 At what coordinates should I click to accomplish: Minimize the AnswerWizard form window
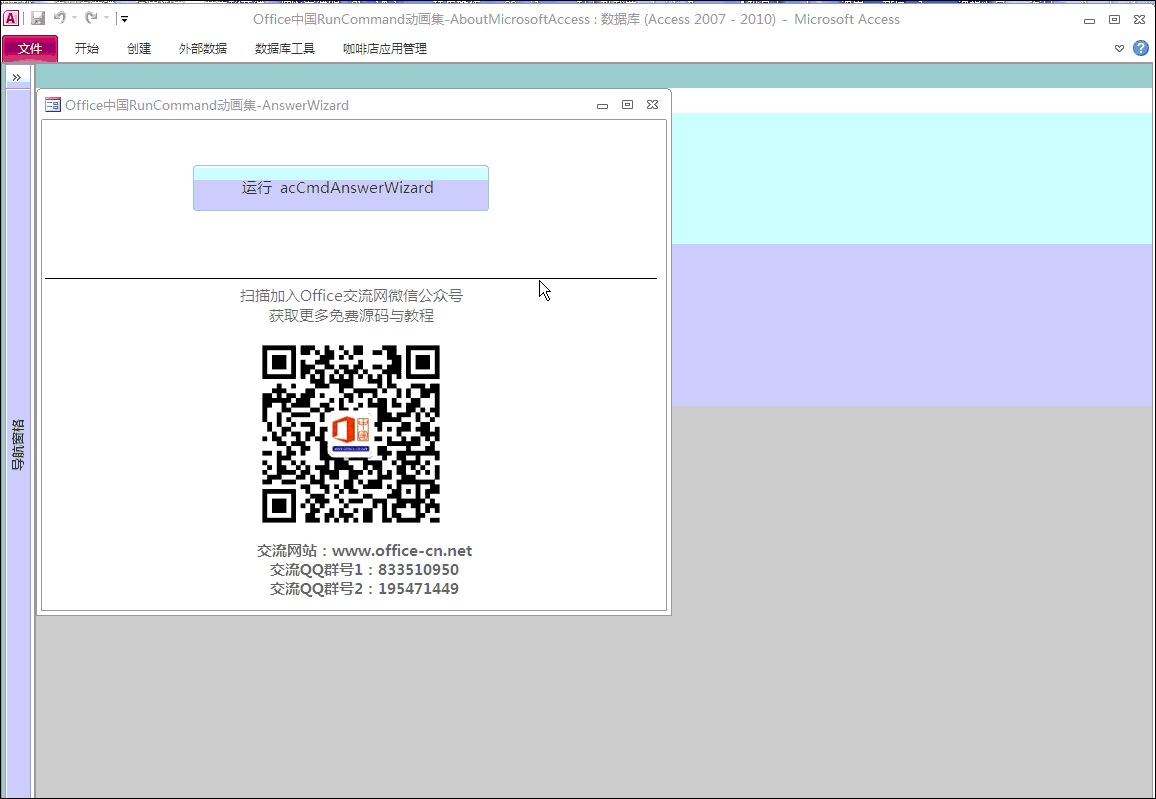(x=602, y=105)
